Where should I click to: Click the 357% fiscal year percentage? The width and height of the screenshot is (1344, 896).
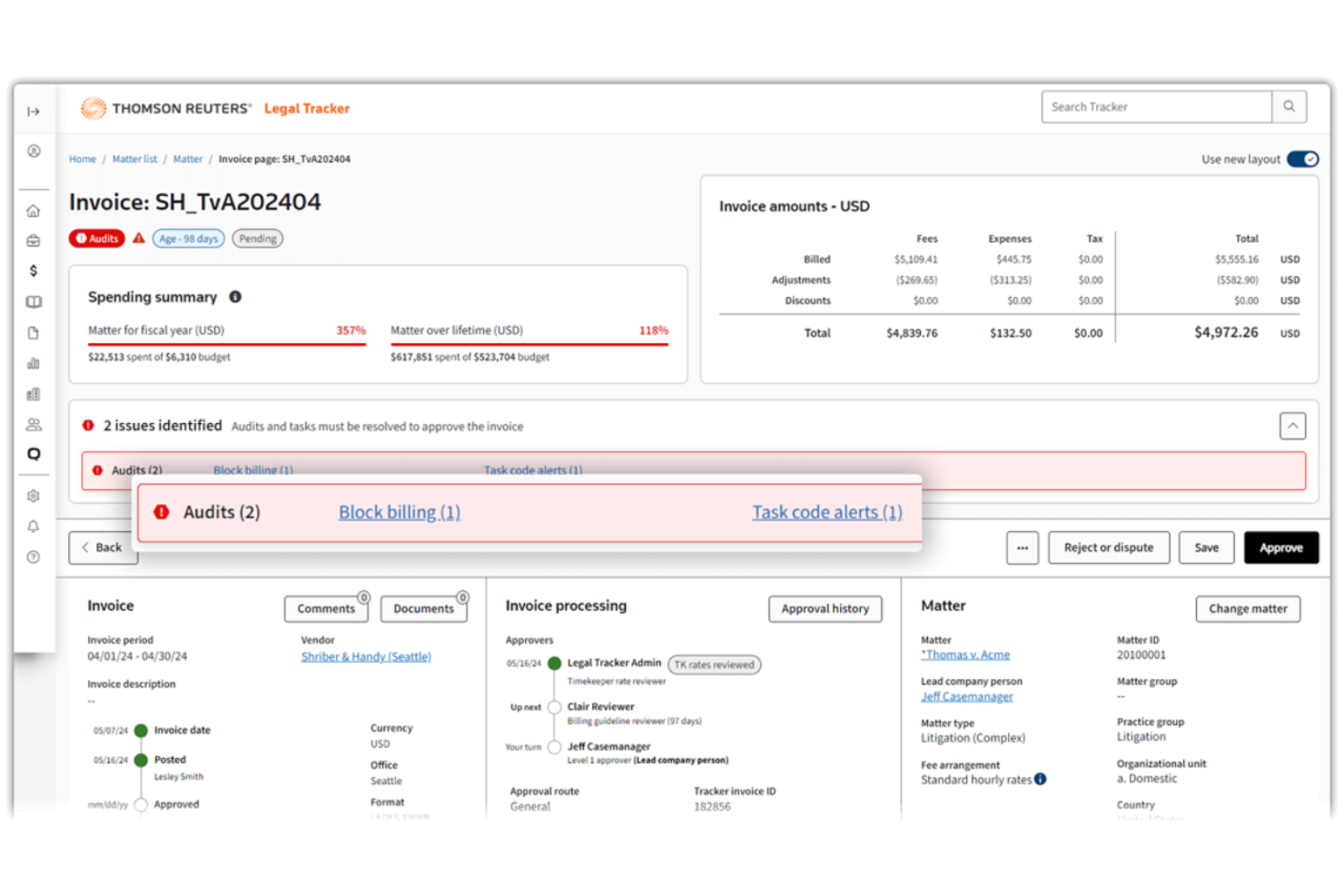pyautogui.click(x=351, y=330)
